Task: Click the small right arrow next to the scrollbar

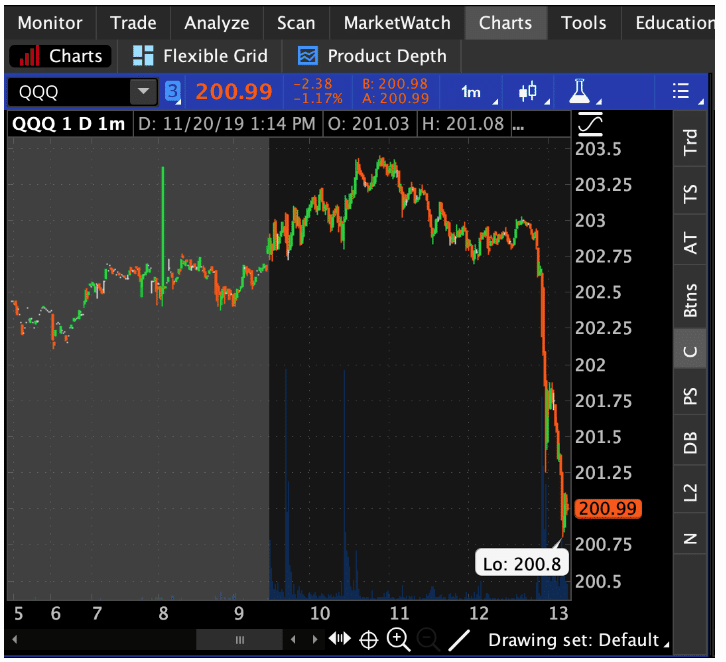Action: pyautogui.click(x=315, y=639)
